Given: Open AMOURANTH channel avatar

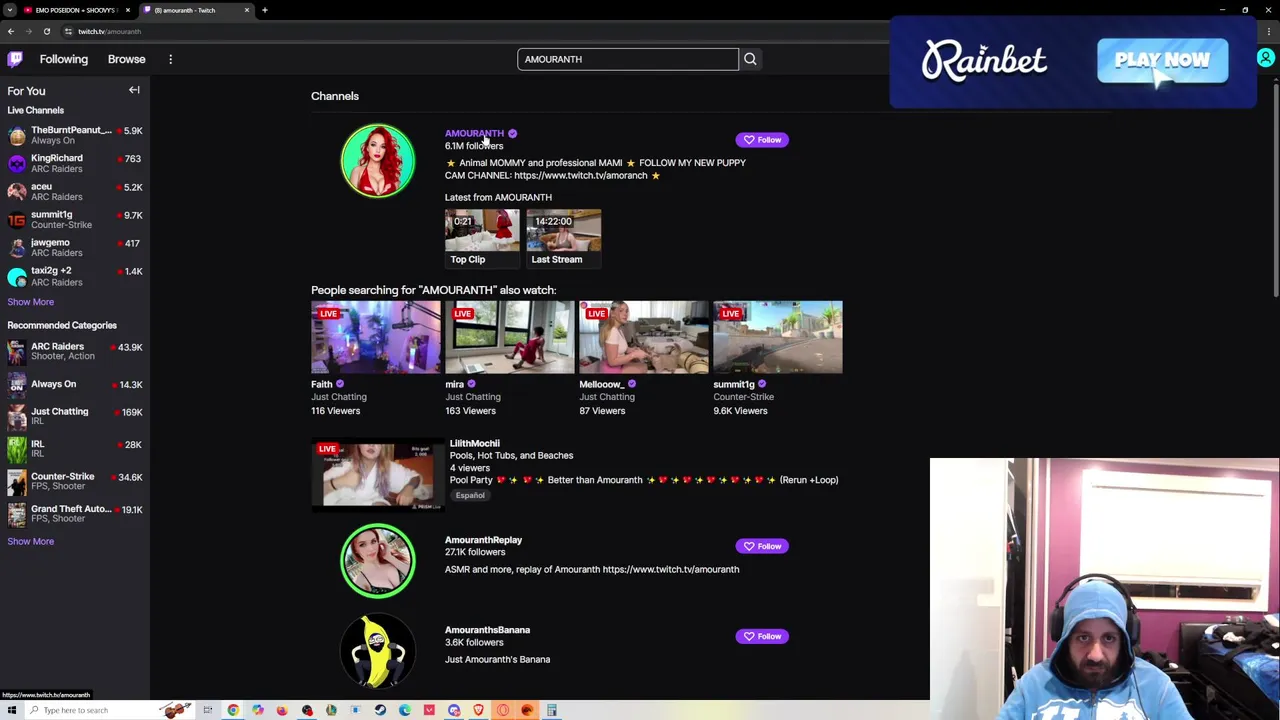Looking at the screenshot, I should point(378,160).
